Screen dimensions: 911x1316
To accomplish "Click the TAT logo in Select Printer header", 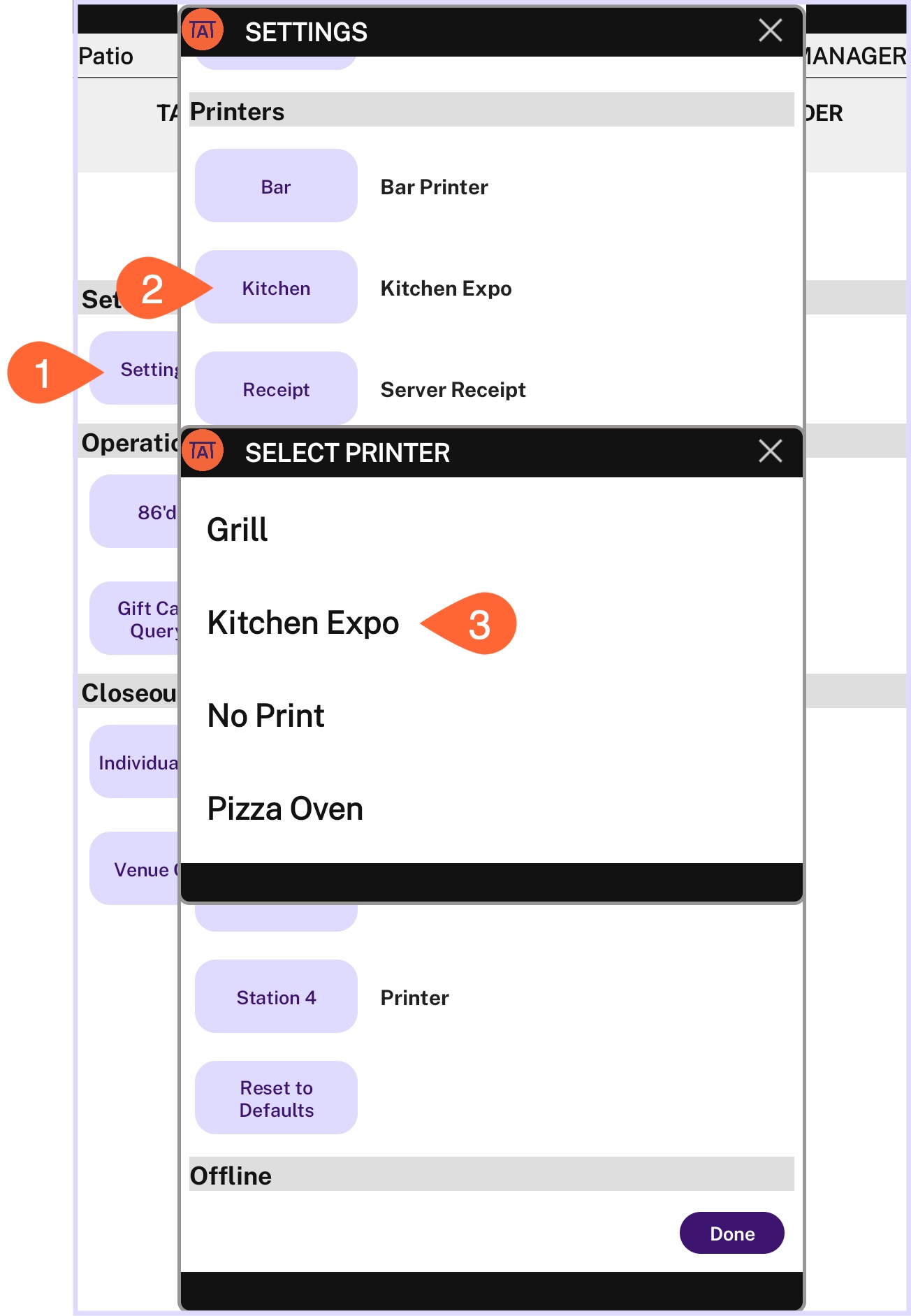I will coord(203,451).
